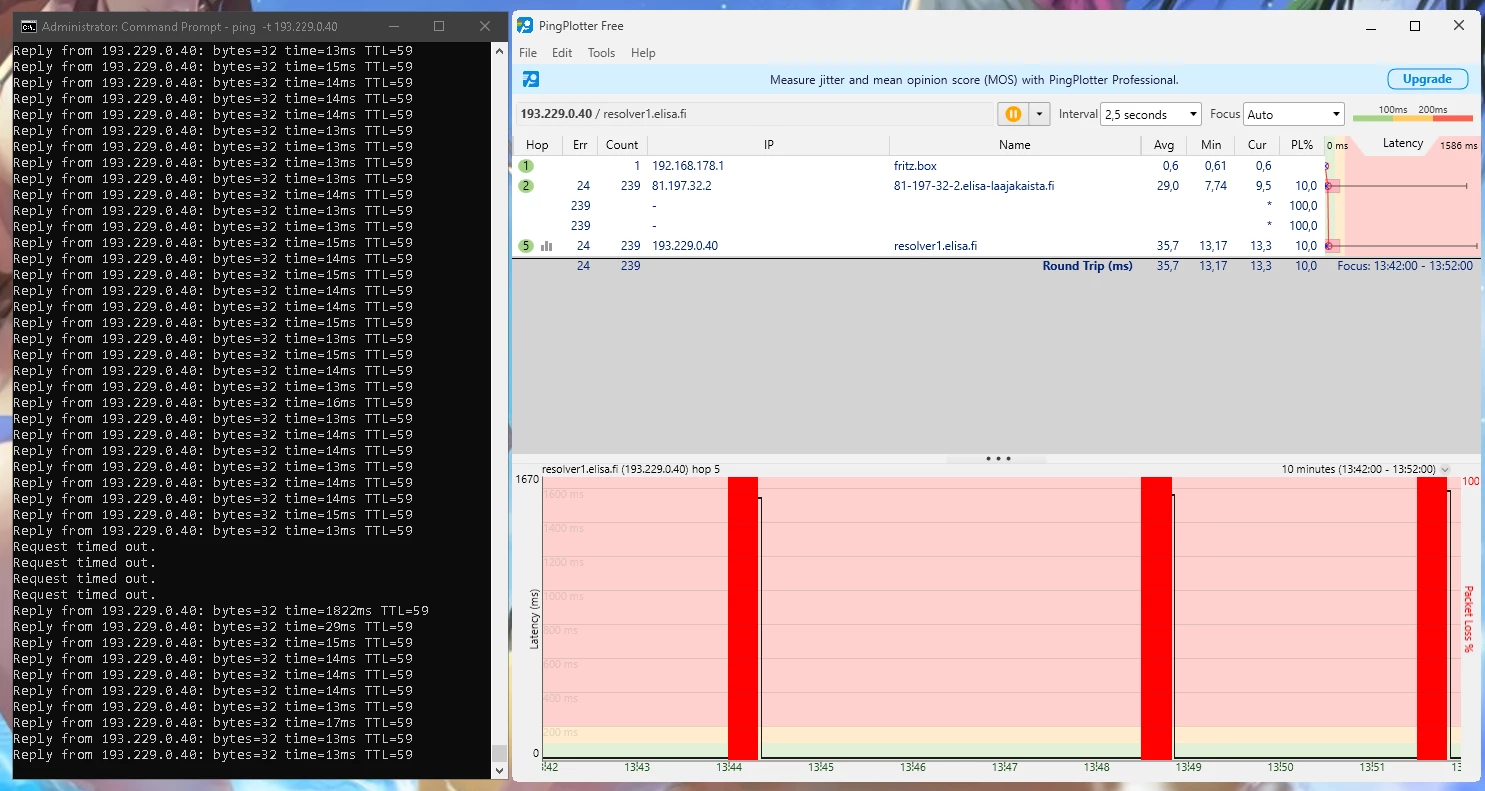Open the Interval dropdown set to 2,5 seconds

tap(1150, 114)
